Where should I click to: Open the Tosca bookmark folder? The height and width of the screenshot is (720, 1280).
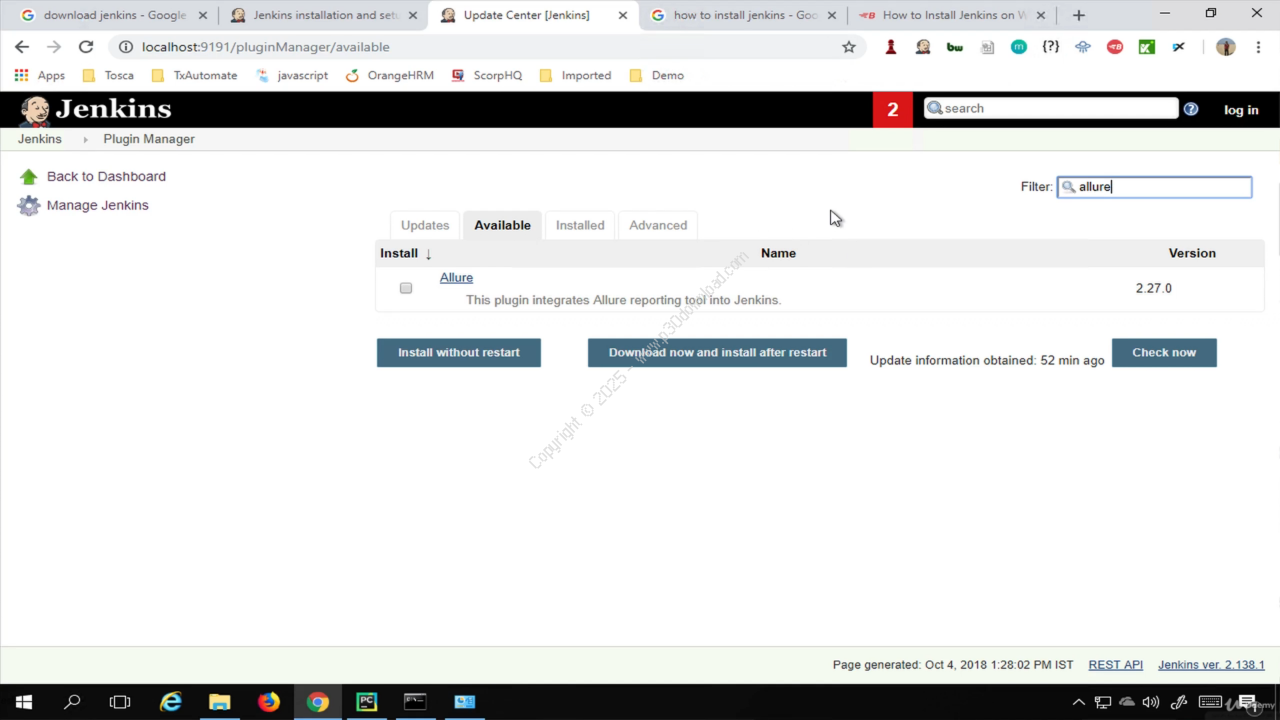coord(108,75)
